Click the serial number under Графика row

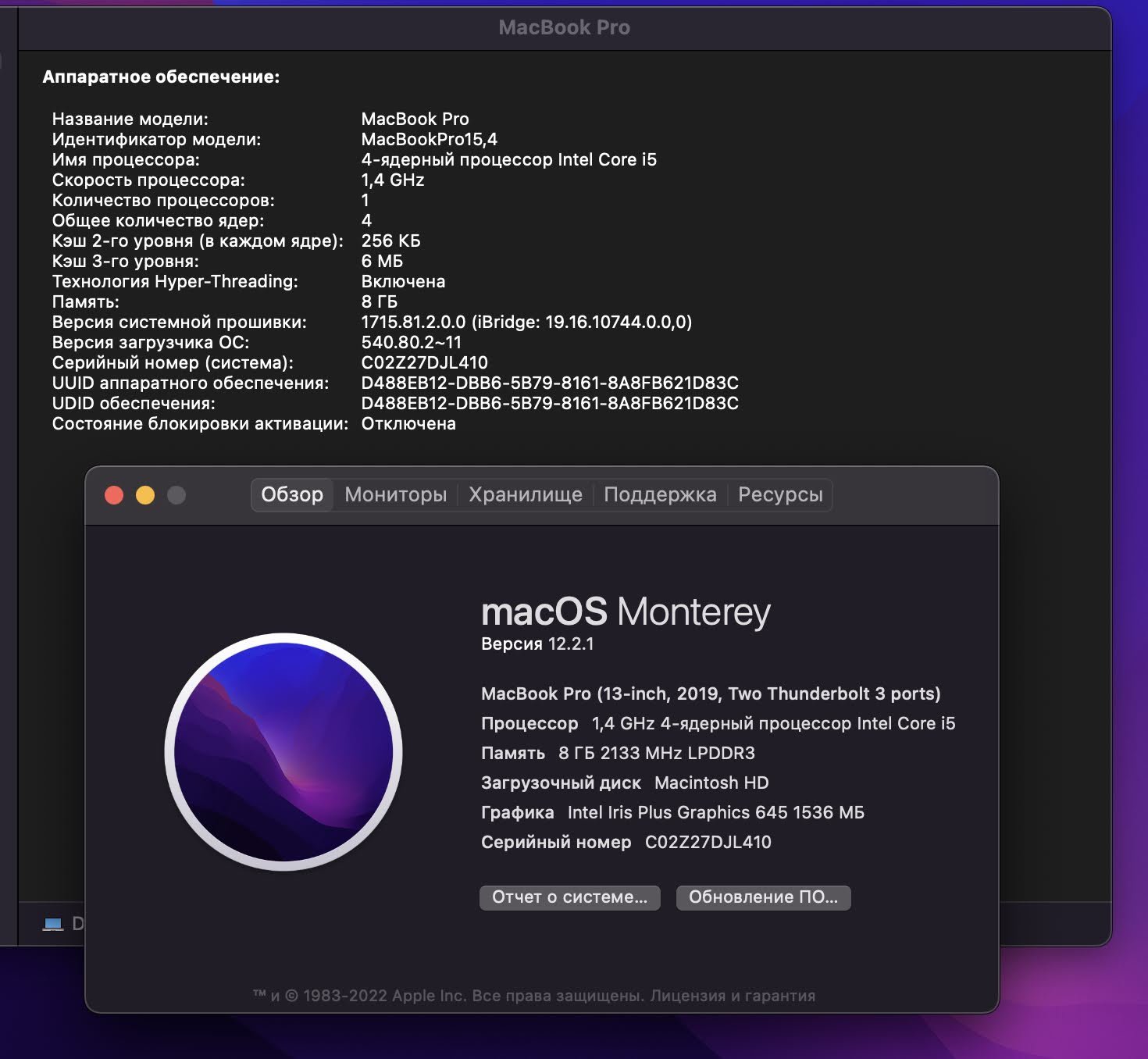click(708, 842)
